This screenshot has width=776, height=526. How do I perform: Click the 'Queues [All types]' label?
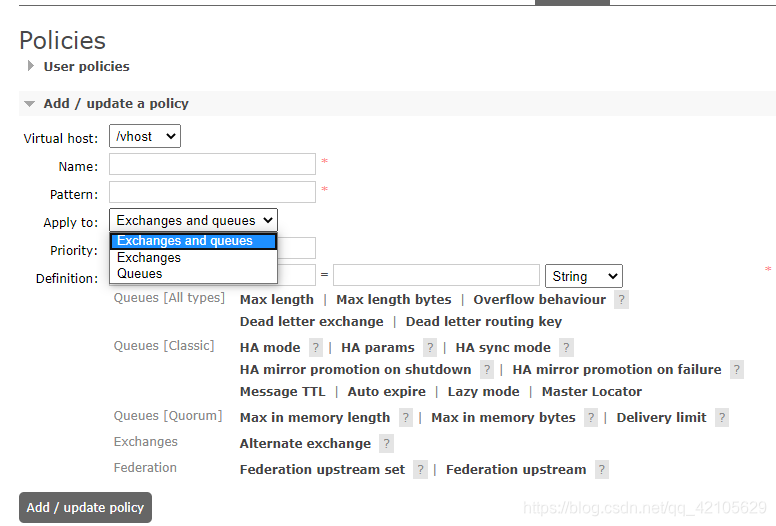pos(169,298)
